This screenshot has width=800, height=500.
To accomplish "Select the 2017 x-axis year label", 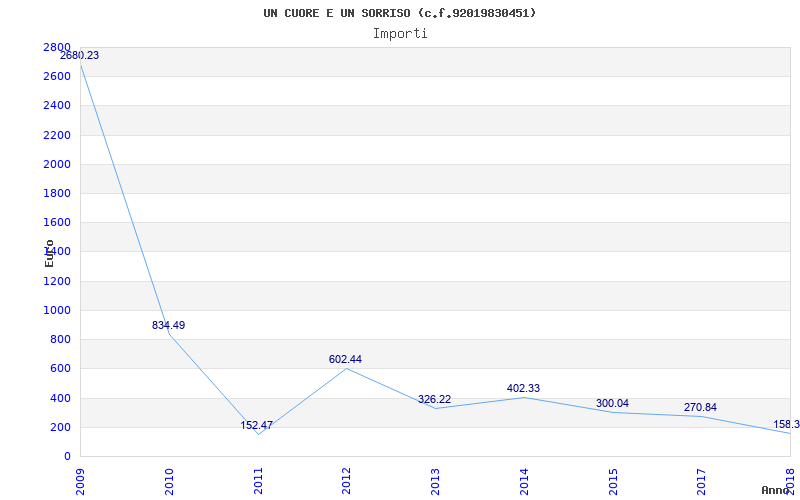I will [x=702, y=481].
